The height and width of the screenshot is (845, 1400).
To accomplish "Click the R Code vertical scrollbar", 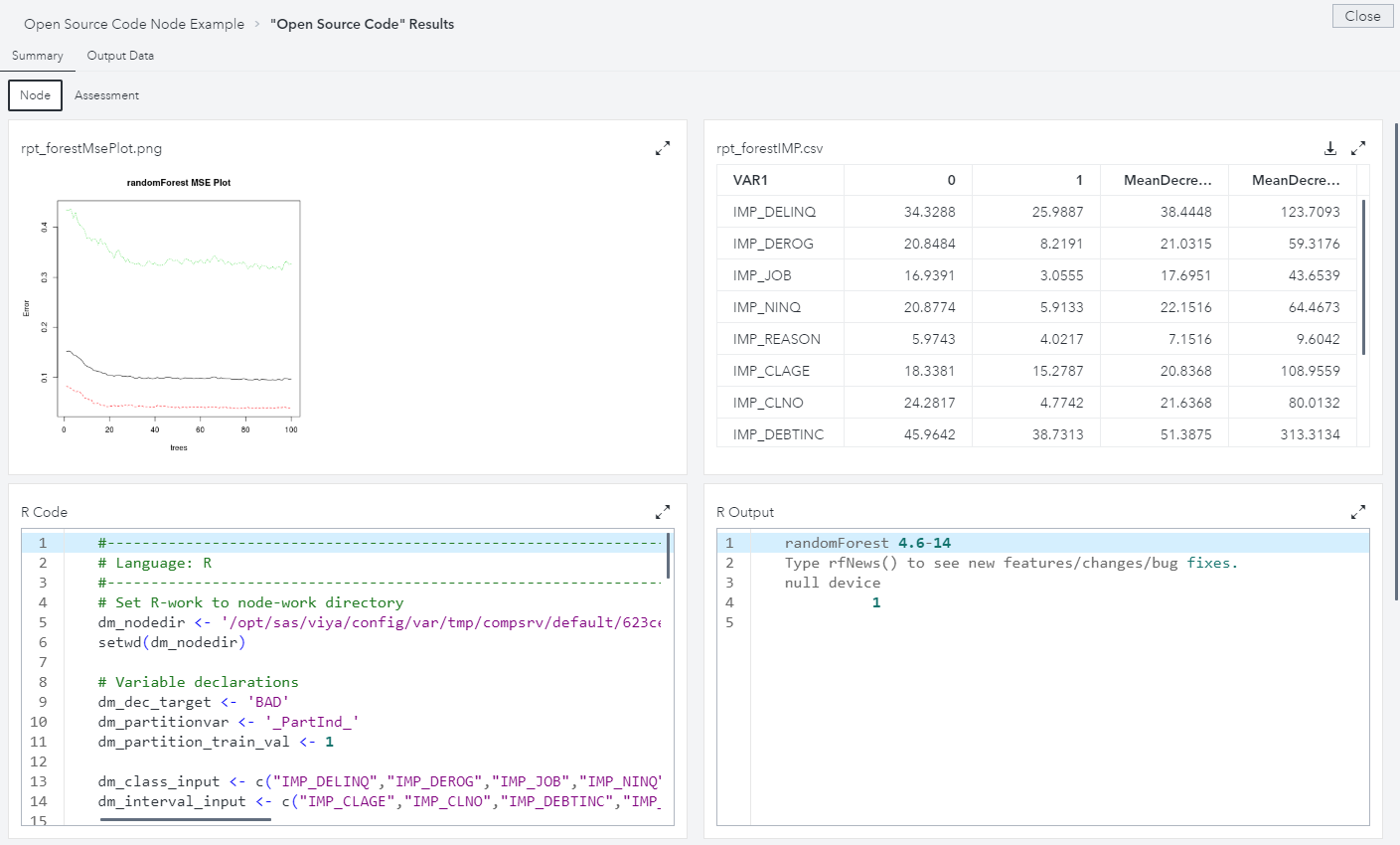I will coord(668,556).
